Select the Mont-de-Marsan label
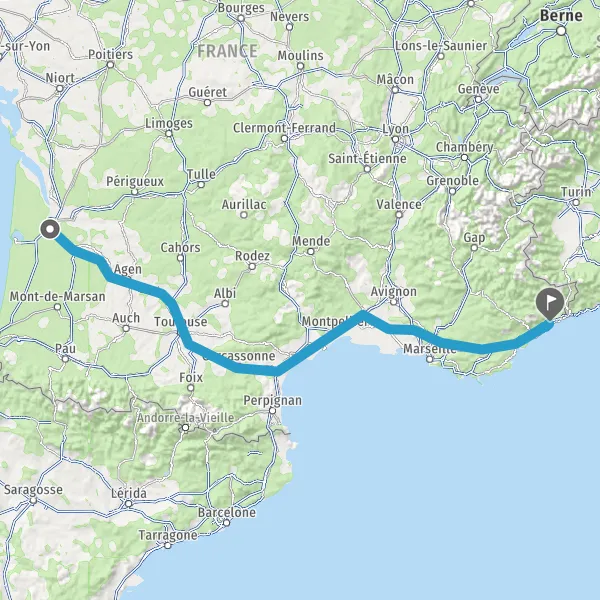Image resolution: width=600 pixels, height=600 pixels. tap(57, 296)
